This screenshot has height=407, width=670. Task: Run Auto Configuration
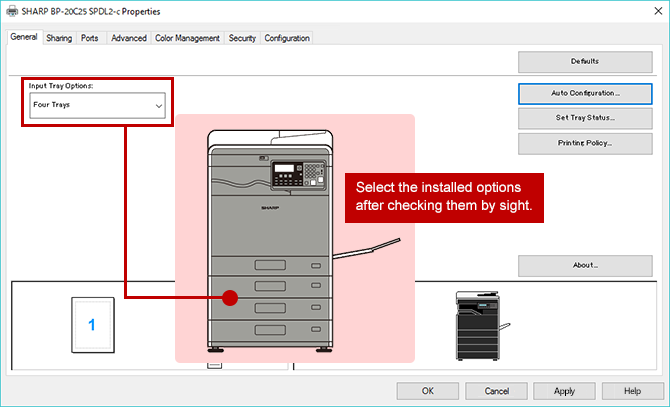point(585,94)
